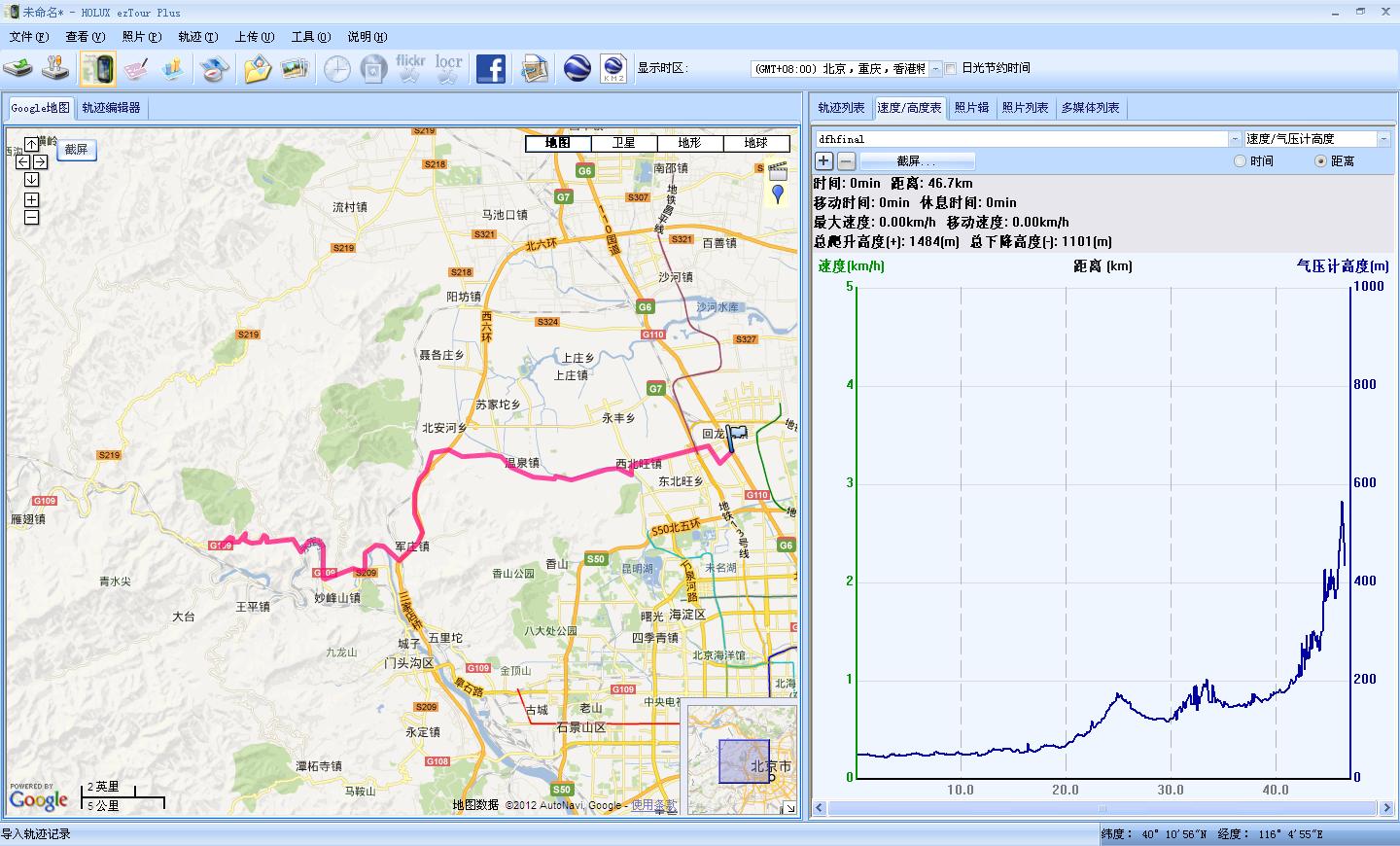Enable the 日光节约时间 checkbox
Image resolution: width=1400 pixels, height=846 pixels.
click(951, 69)
